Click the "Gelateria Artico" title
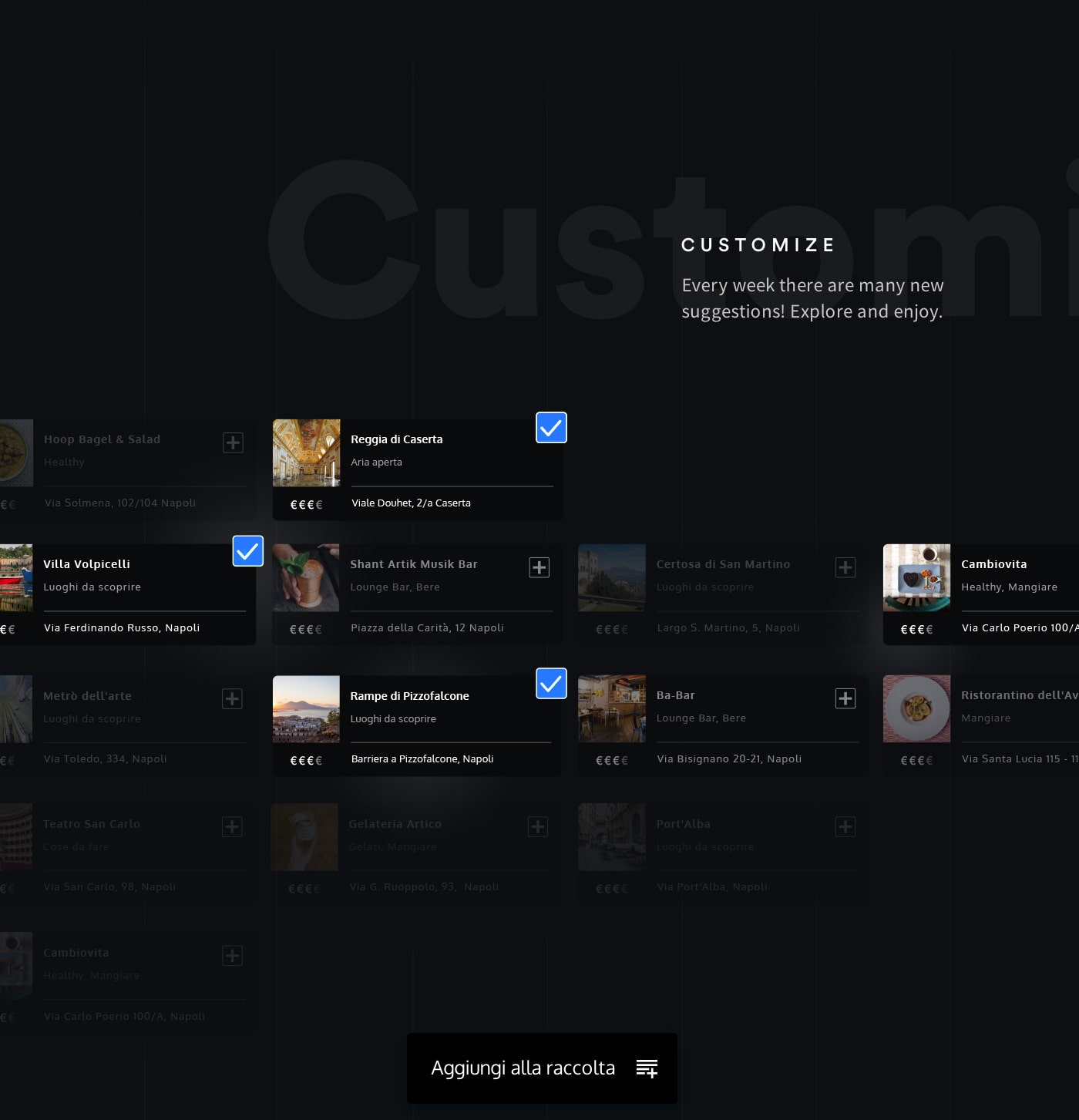Image resolution: width=1079 pixels, height=1120 pixels. point(395,824)
